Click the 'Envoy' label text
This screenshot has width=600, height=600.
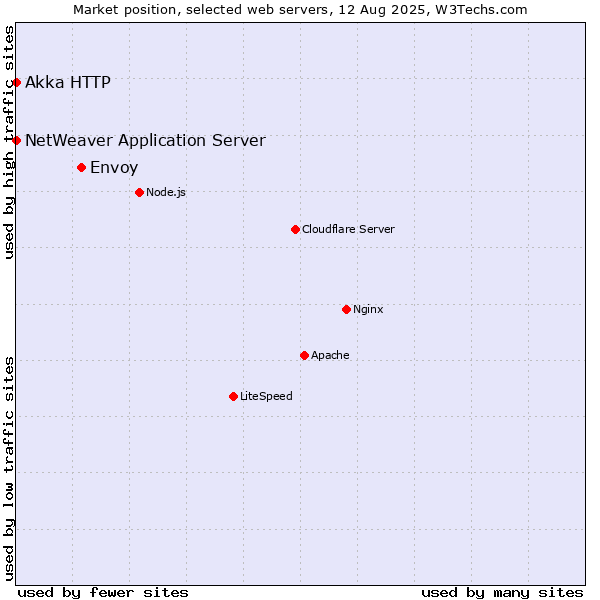point(114,168)
